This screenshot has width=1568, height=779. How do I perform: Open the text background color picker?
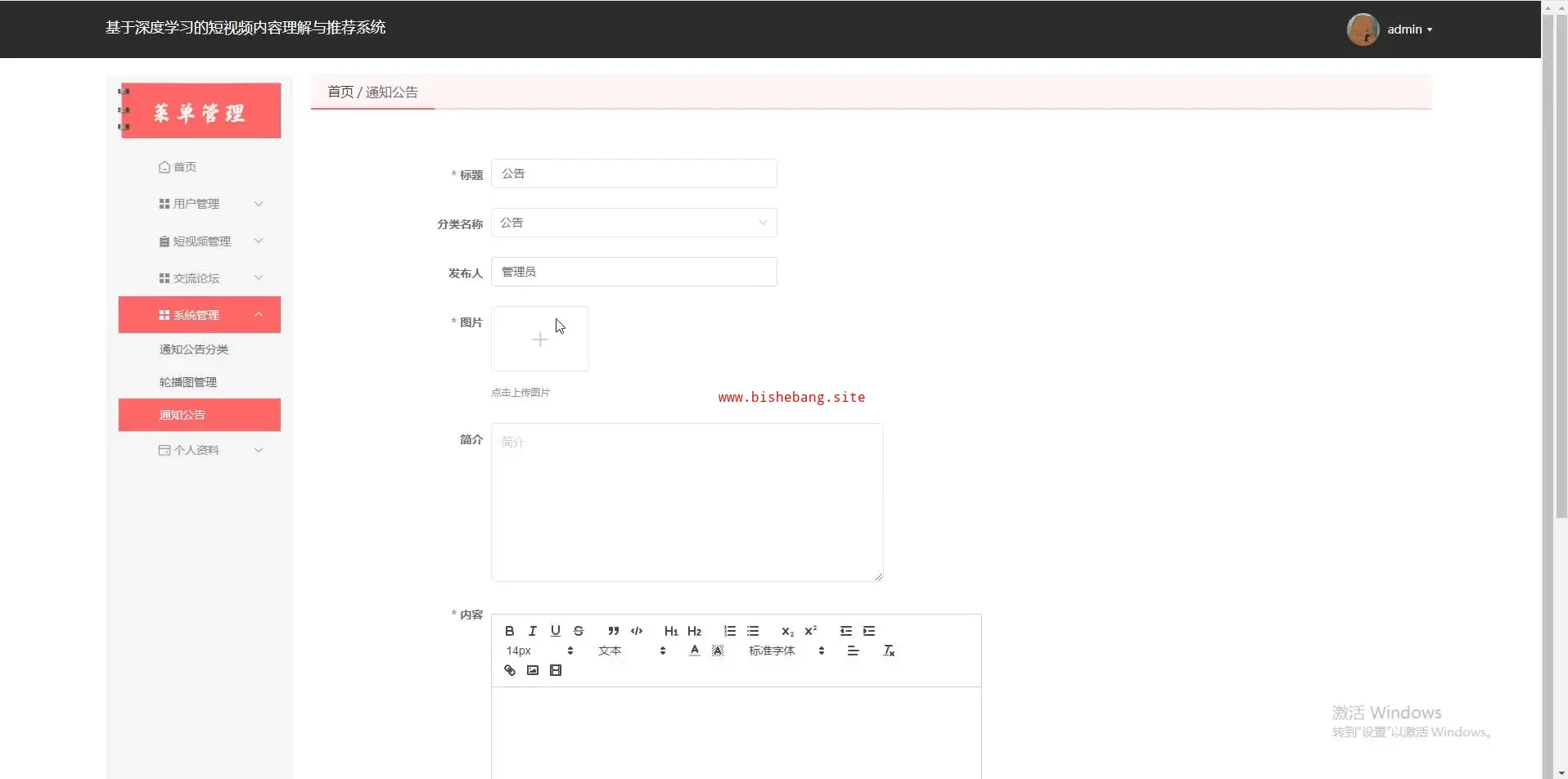pyautogui.click(x=717, y=651)
